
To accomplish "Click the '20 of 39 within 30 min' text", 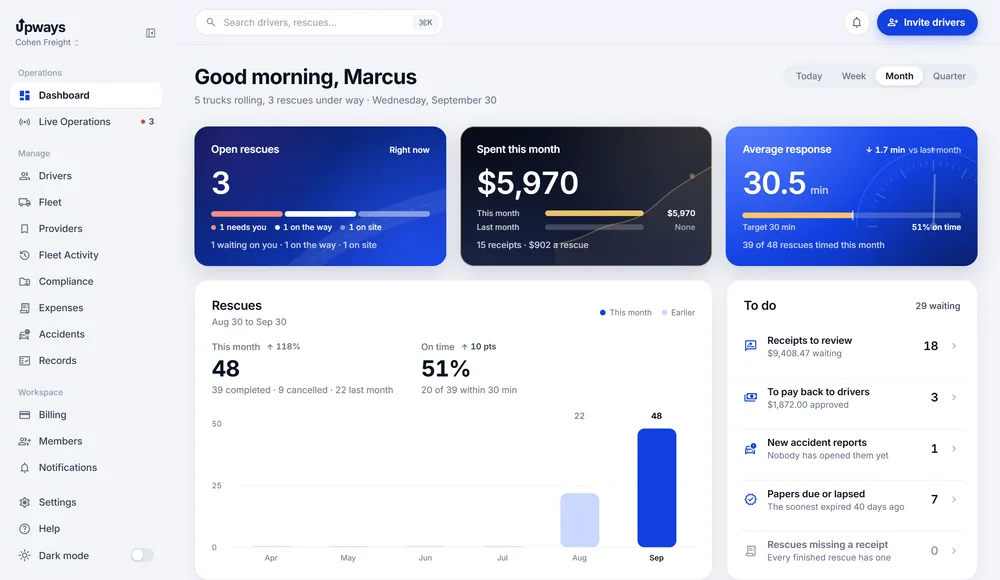I will coord(469,390).
